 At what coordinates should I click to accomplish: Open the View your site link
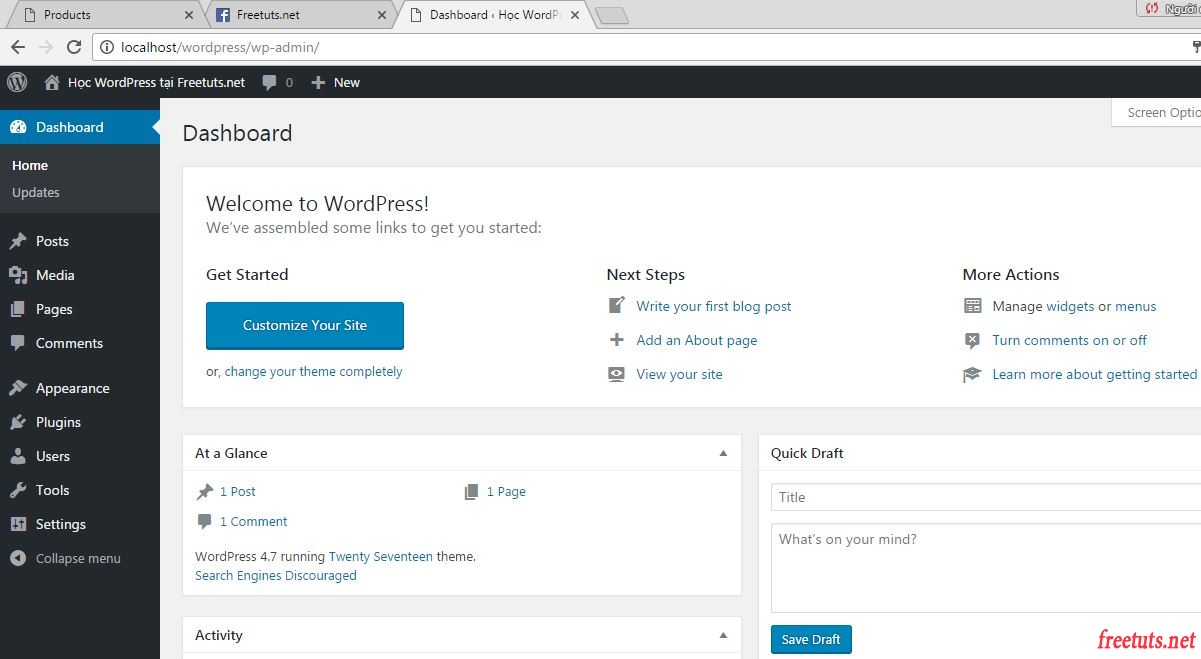coord(679,374)
